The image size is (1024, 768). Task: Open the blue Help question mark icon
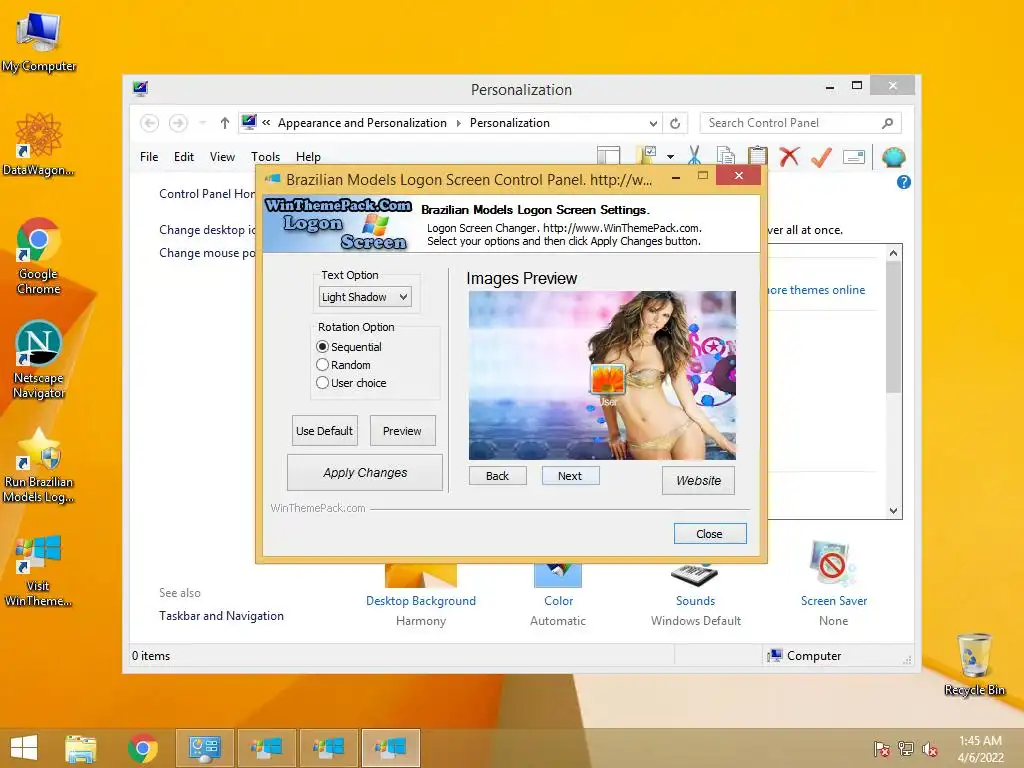[x=904, y=182]
